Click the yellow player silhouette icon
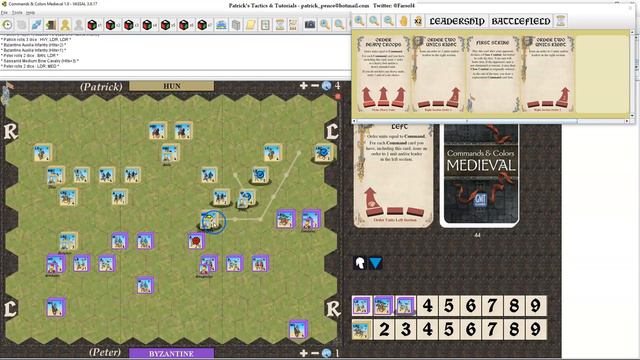 point(65,25)
